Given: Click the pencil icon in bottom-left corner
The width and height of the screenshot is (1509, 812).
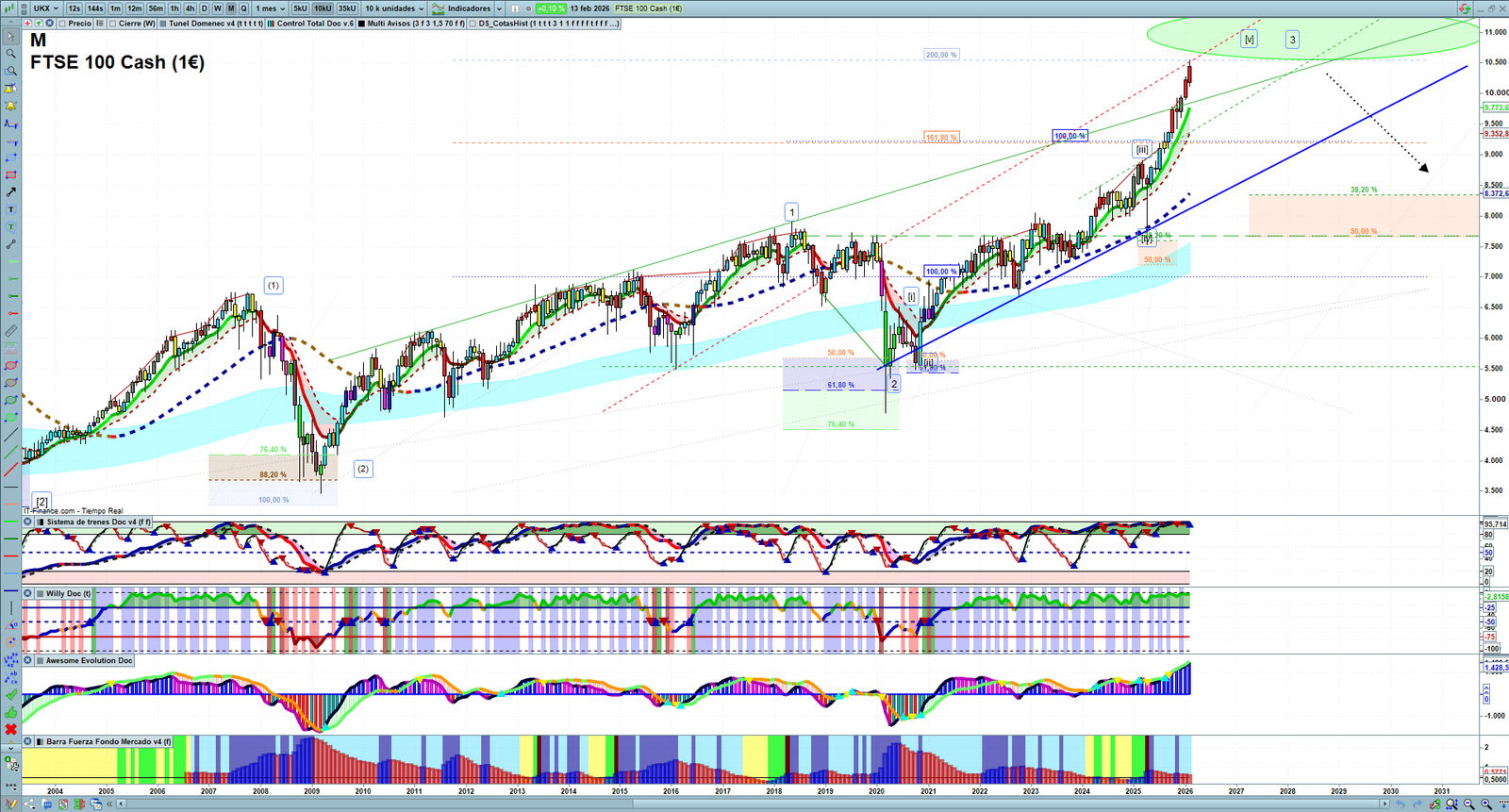Looking at the screenshot, I should pyautogui.click(x=11, y=804).
